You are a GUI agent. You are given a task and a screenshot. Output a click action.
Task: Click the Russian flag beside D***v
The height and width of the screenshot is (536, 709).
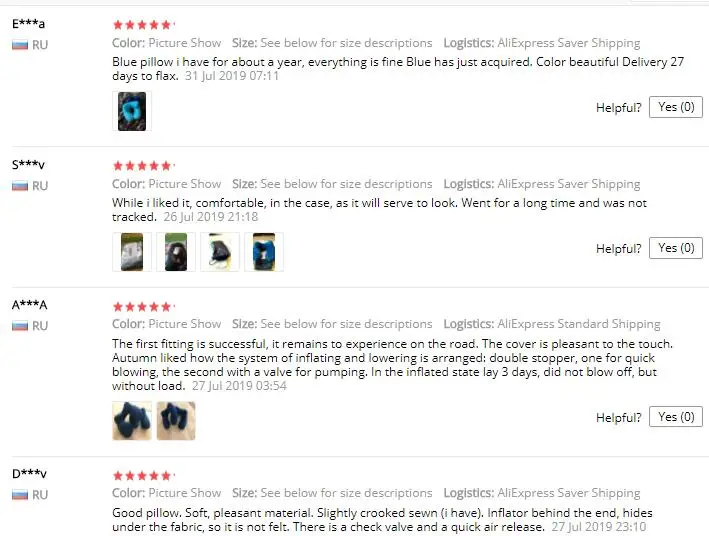(20, 495)
